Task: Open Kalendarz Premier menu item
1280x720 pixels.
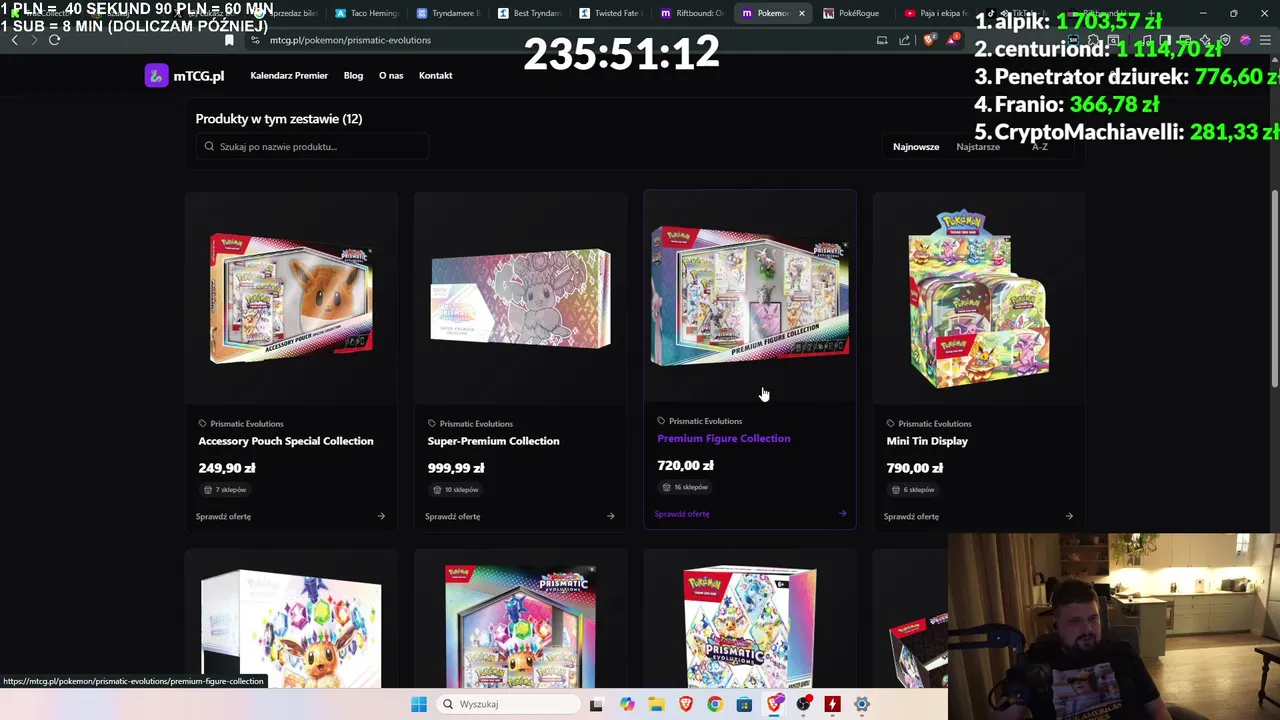Action: click(289, 76)
